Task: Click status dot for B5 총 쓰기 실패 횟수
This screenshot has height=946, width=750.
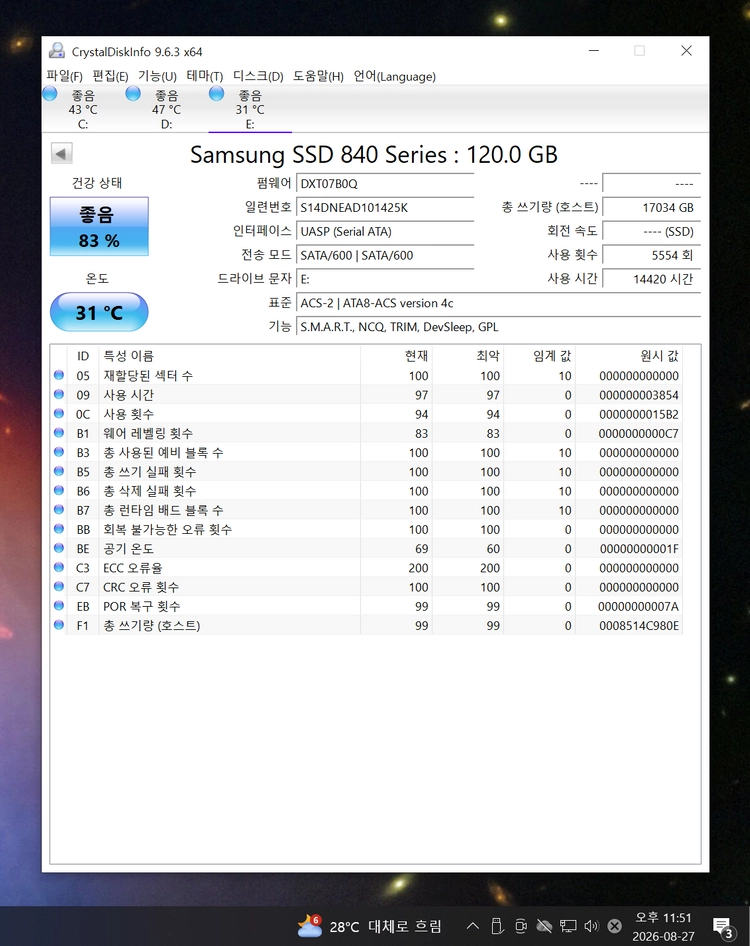Action: [59, 471]
